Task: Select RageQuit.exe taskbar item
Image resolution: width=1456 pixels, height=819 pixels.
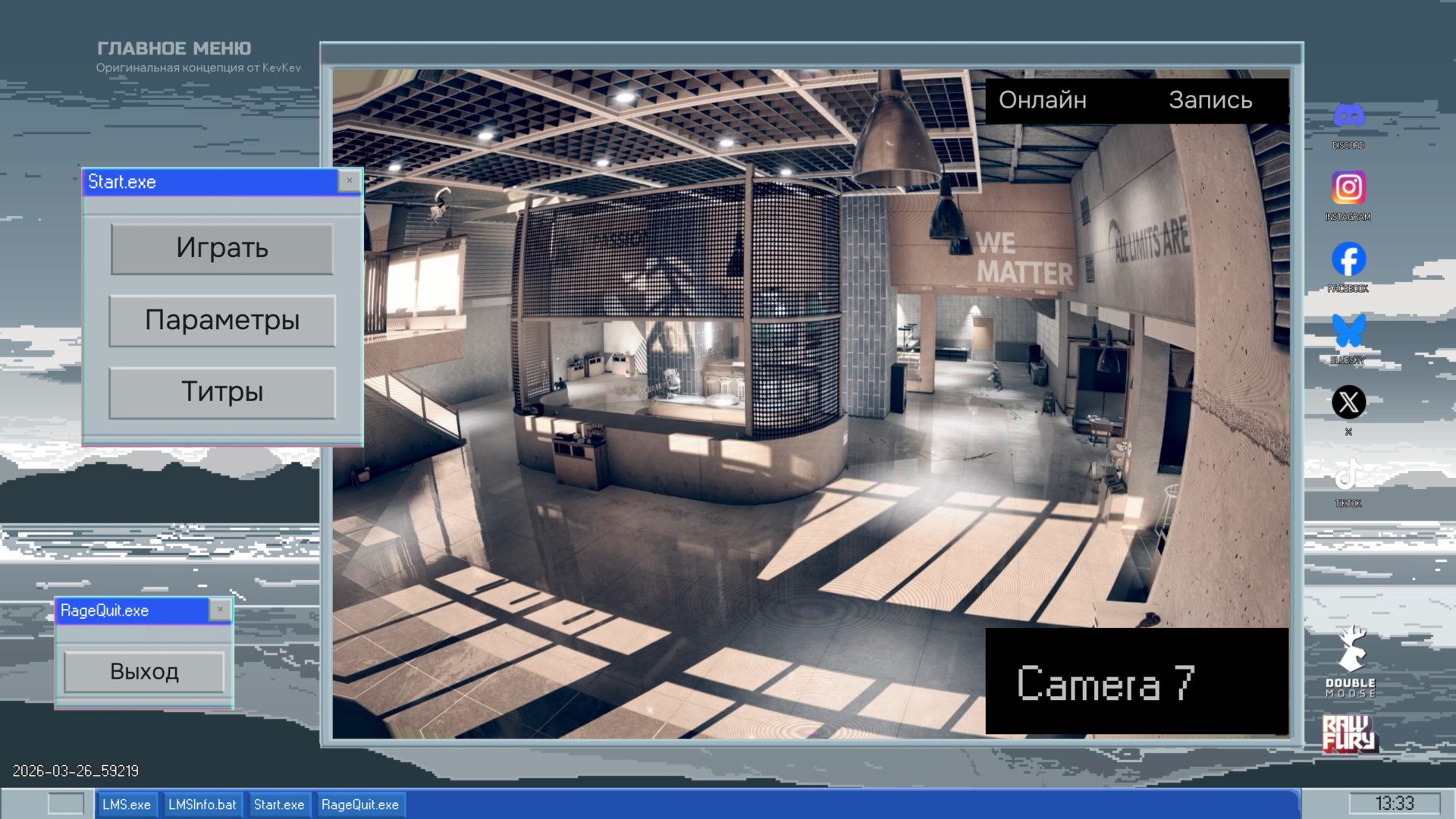Action: (359, 805)
